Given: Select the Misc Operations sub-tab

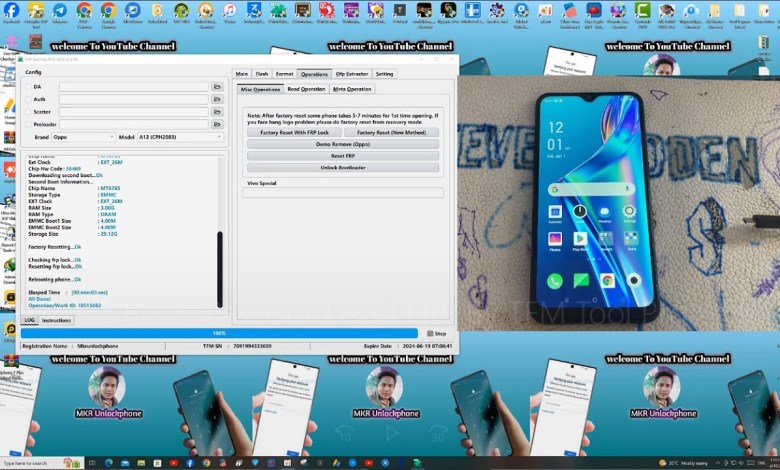Looking at the screenshot, I should tap(260, 89).
